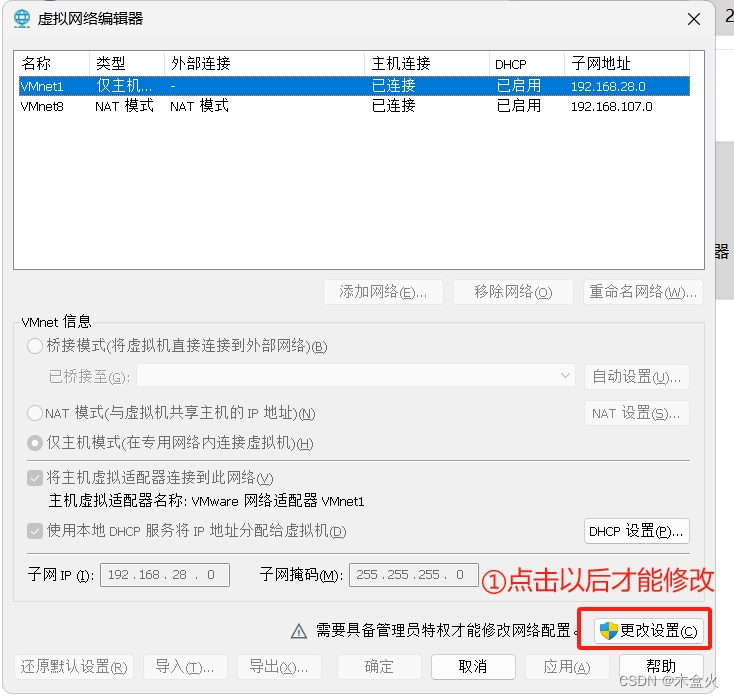Click the 类型 column header
The height and width of the screenshot is (697, 734).
(x=126, y=63)
